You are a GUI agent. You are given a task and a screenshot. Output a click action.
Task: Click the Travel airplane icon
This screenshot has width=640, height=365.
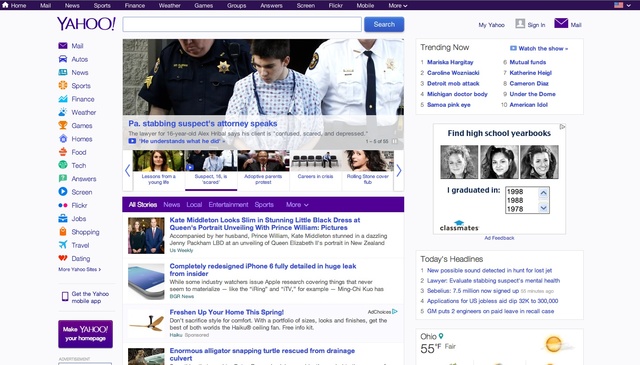point(63,245)
